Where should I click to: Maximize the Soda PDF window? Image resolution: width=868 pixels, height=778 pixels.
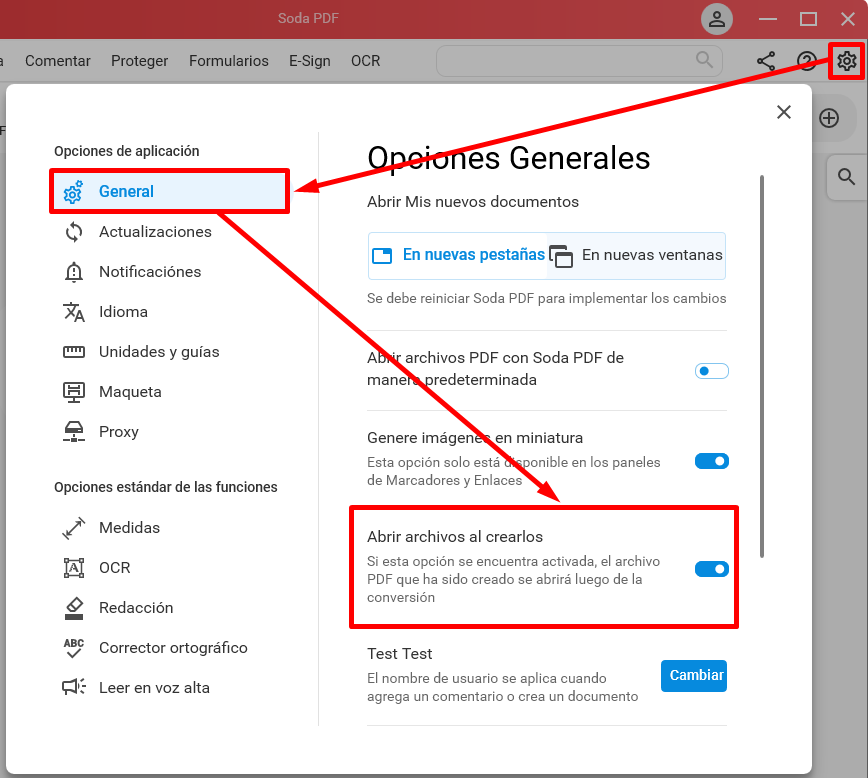808,19
